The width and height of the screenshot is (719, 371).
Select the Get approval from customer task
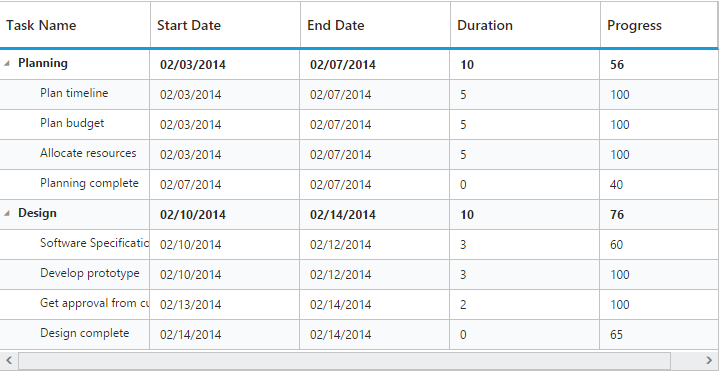94,303
